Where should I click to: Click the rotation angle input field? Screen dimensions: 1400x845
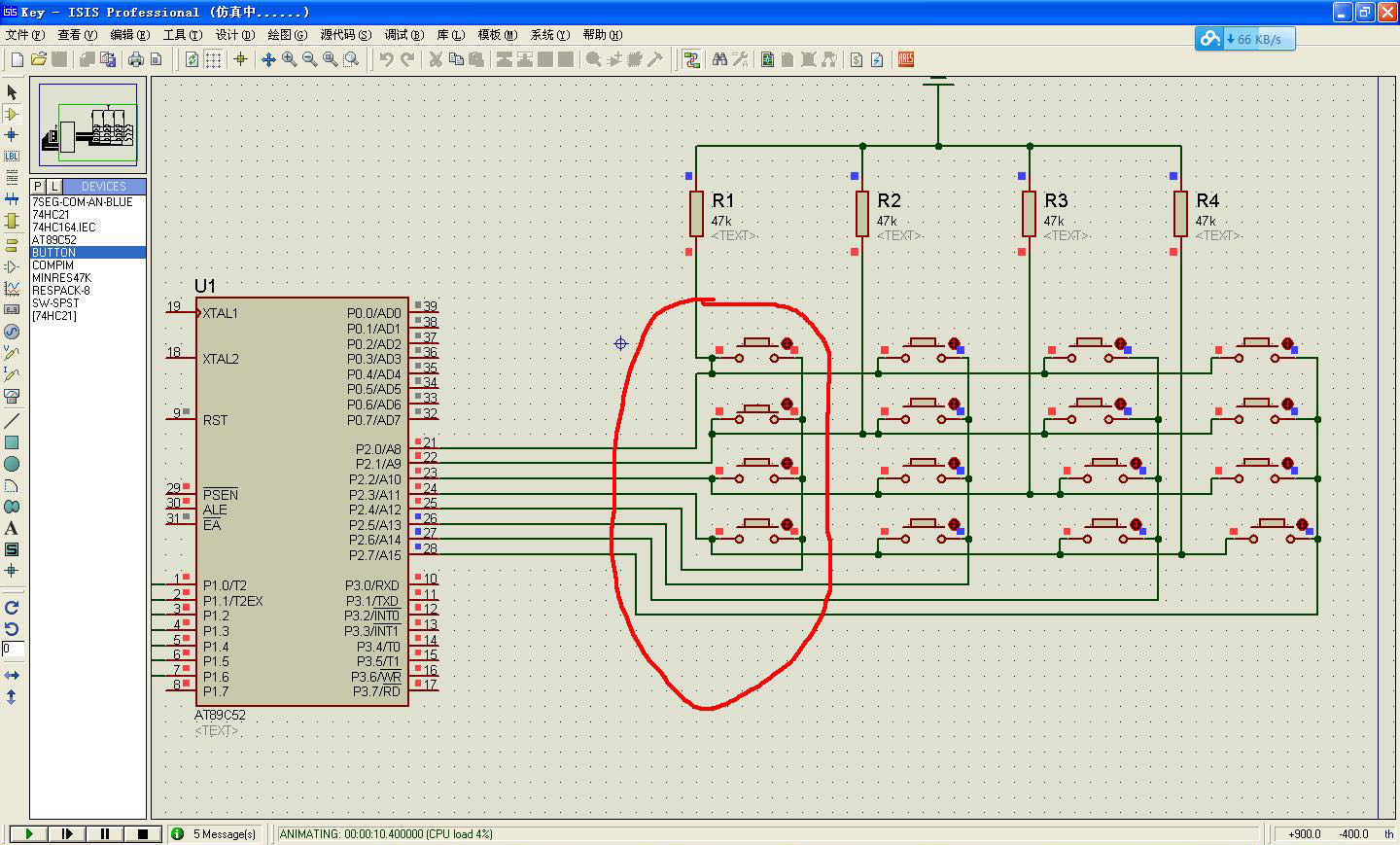pos(12,649)
